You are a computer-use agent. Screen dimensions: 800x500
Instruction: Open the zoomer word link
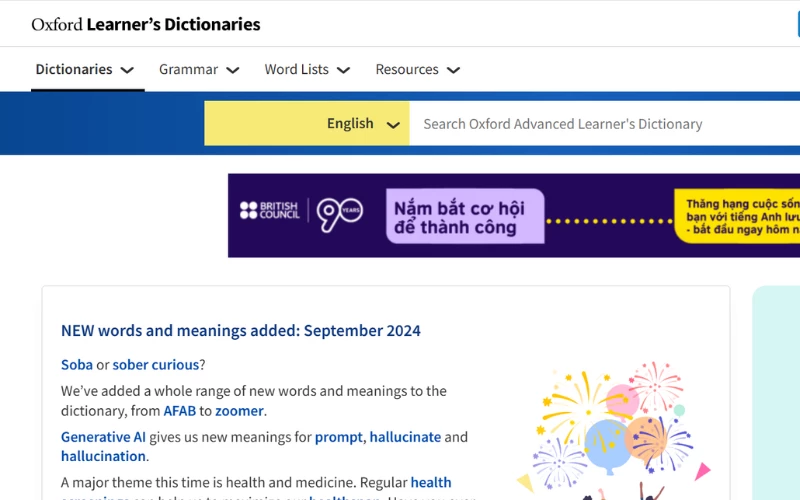click(239, 411)
